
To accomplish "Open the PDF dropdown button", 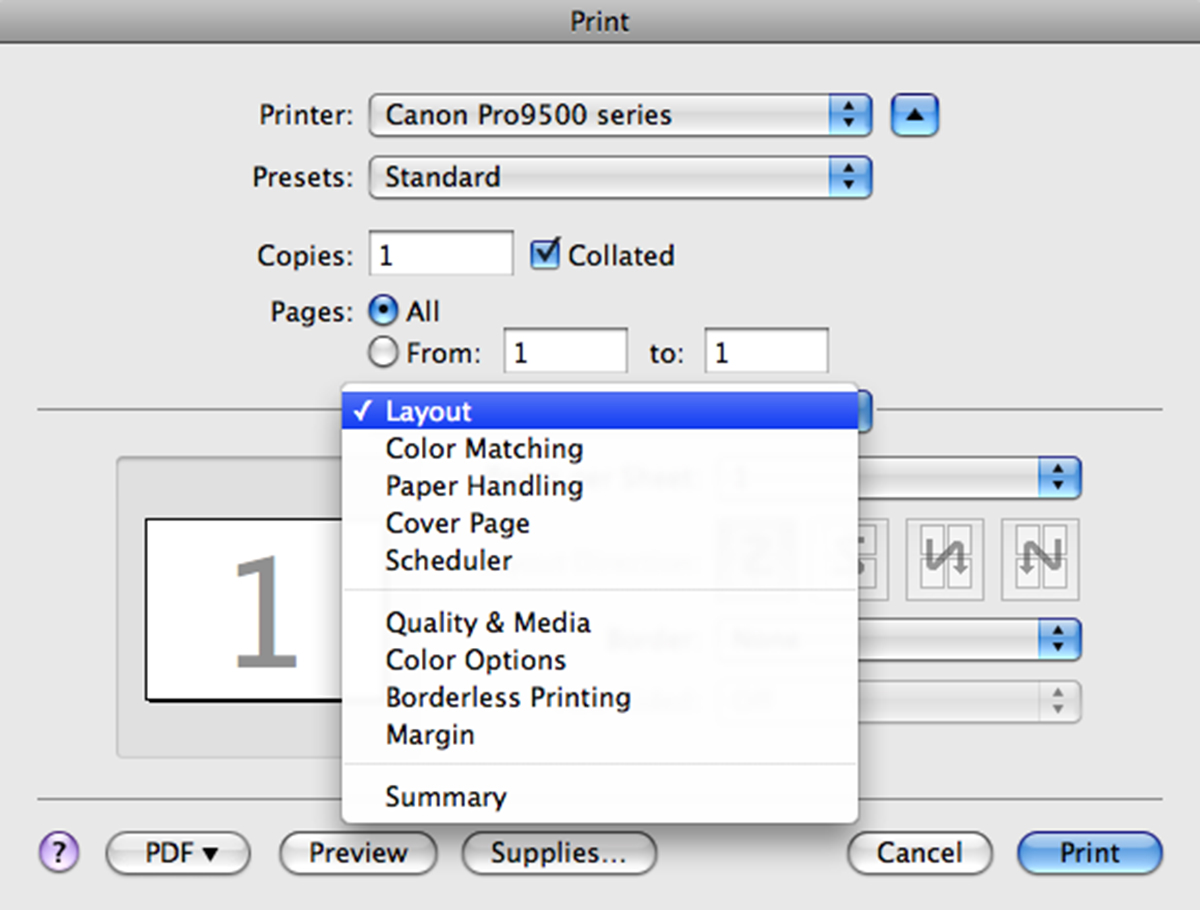I will click(178, 853).
